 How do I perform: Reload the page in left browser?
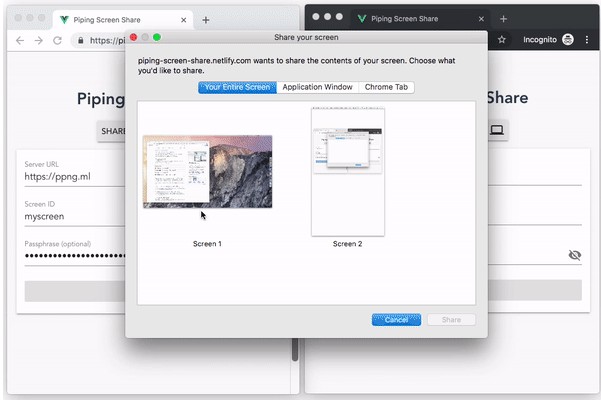coord(57,40)
